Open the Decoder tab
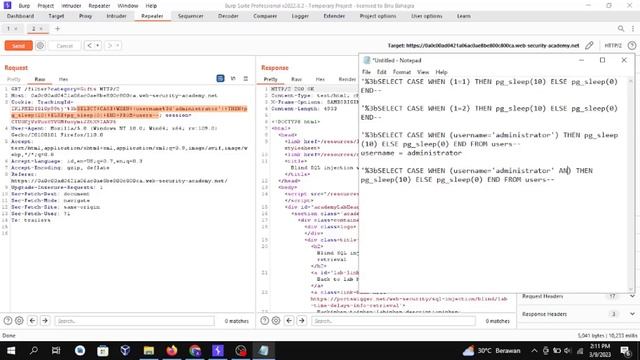 [x=228, y=16]
